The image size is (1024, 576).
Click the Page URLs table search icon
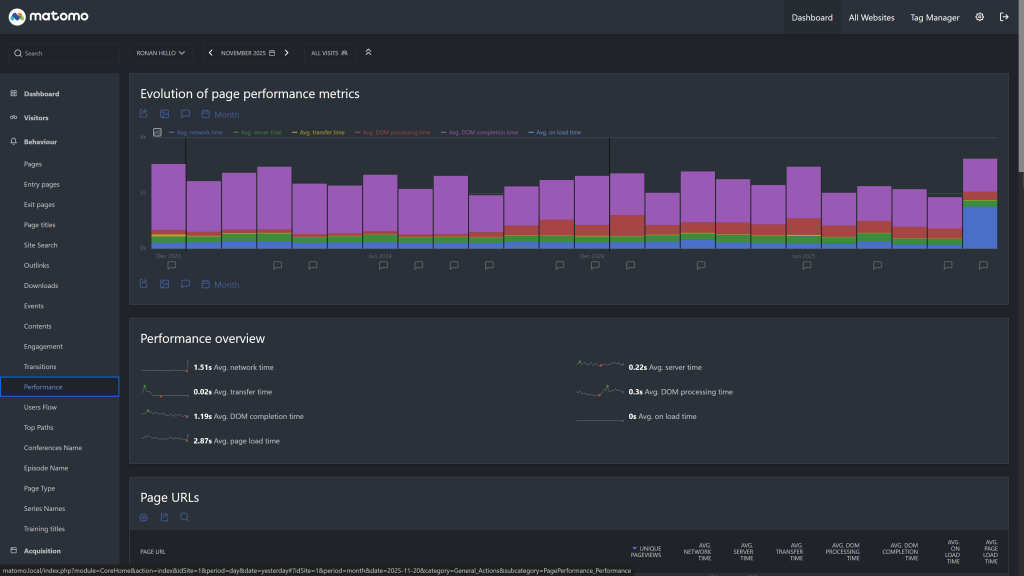(x=185, y=517)
